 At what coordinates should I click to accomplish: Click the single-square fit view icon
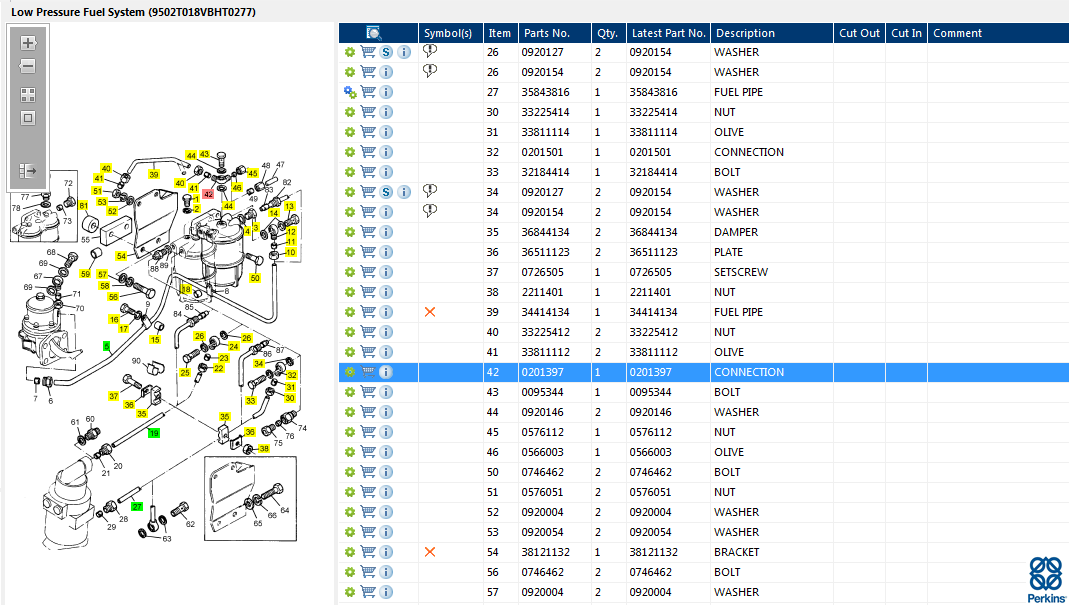pos(28,118)
